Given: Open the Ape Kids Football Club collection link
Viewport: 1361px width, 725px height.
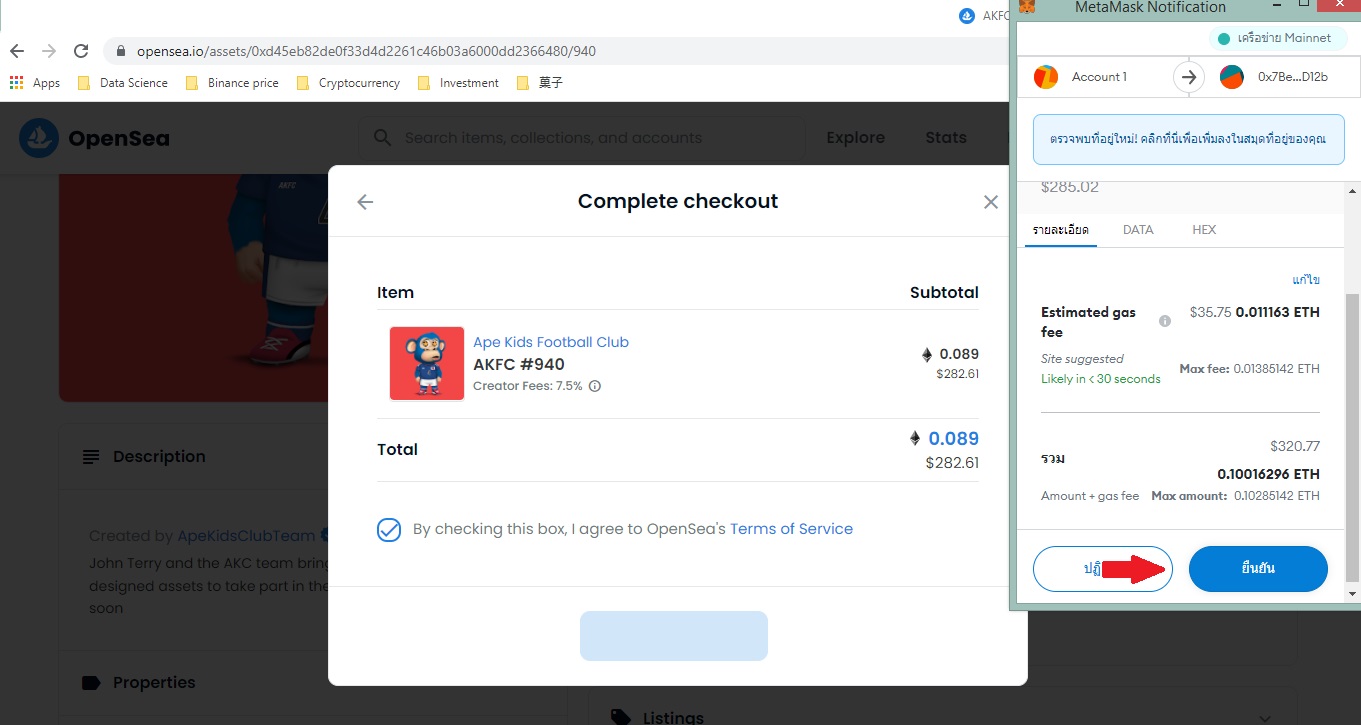Looking at the screenshot, I should pyautogui.click(x=551, y=342).
